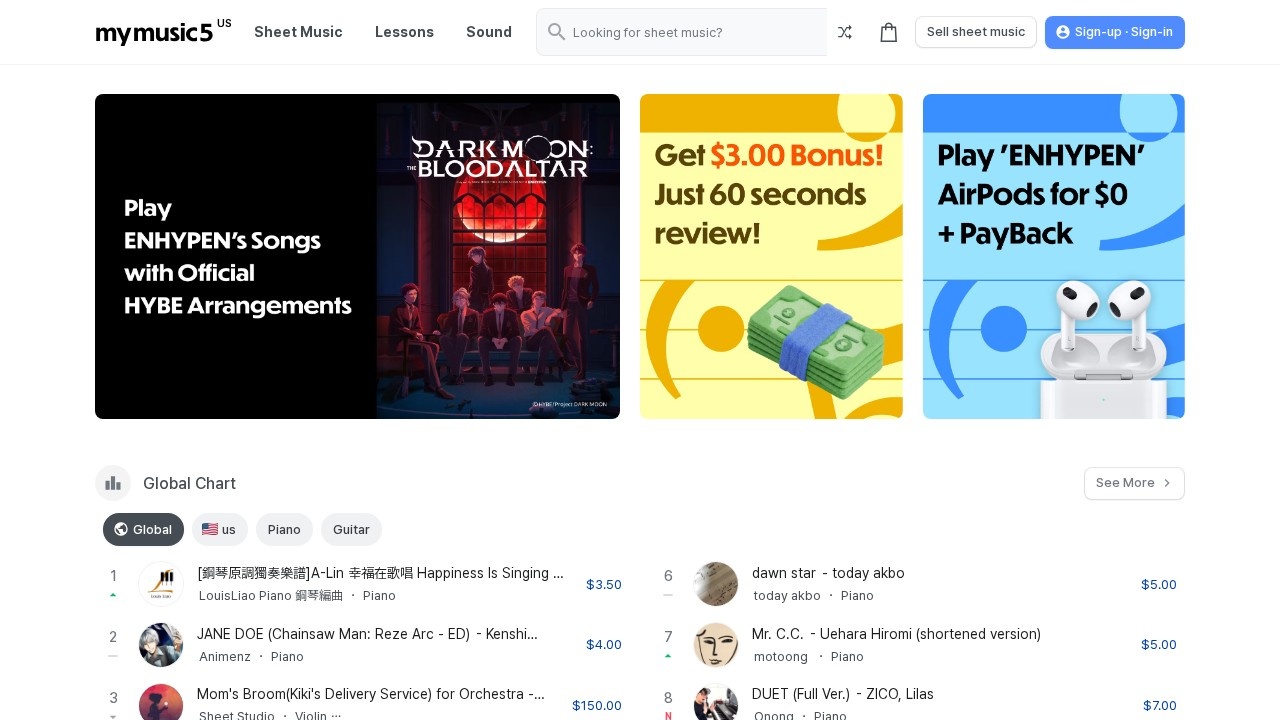1280x720 pixels.
Task: Open the shopping bag cart
Action: [x=888, y=32]
